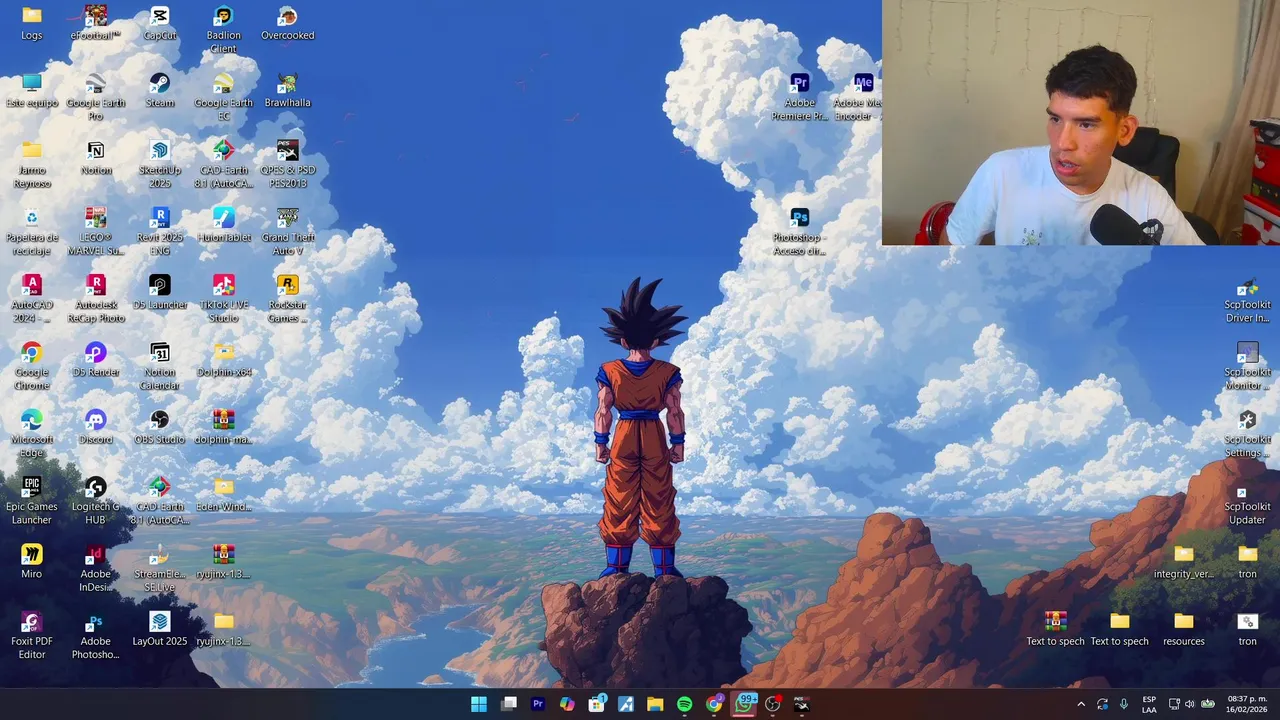Open Google Earth EC shortcut

point(224,97)
